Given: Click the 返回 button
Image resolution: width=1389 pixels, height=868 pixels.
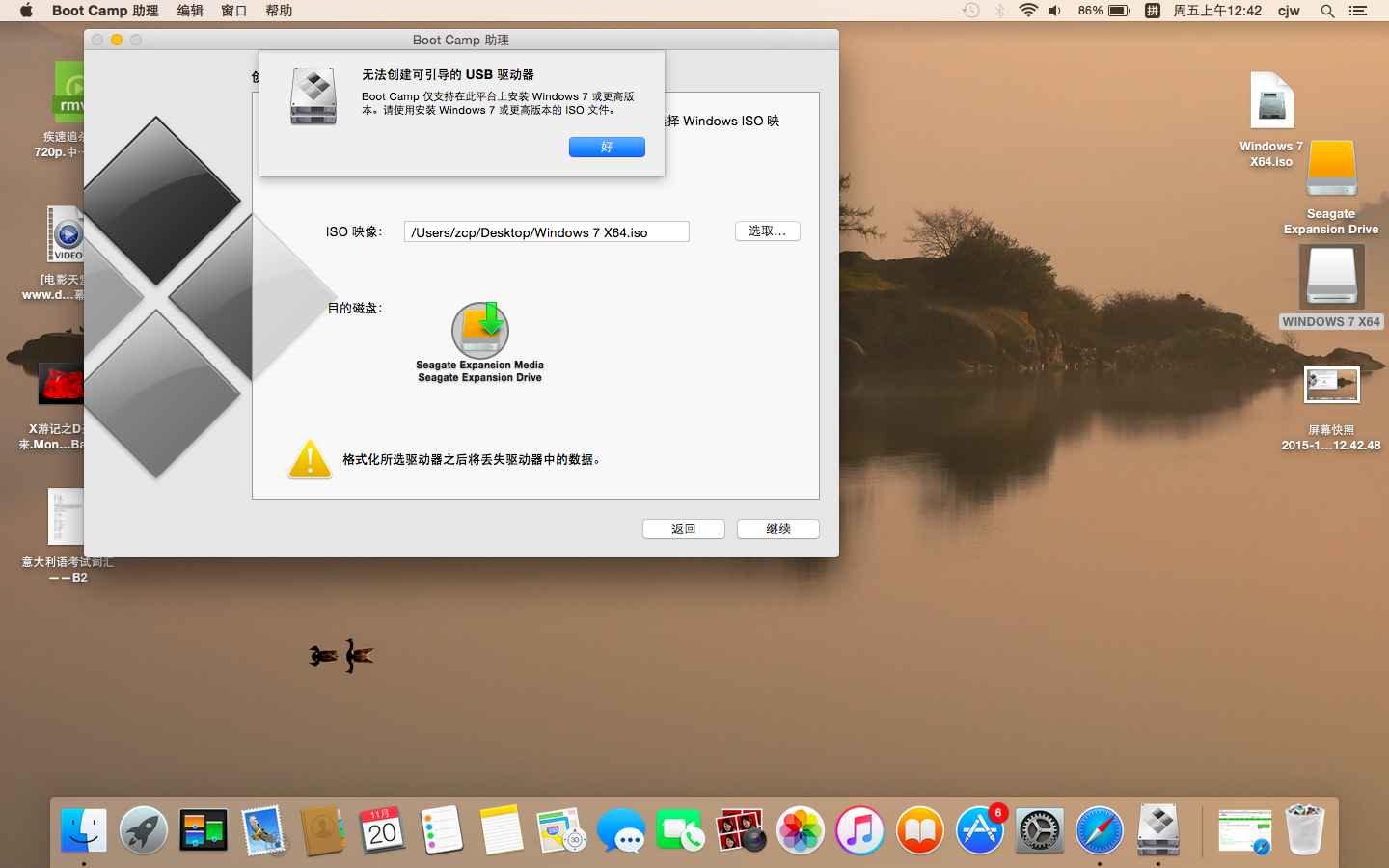Looking at the screenshot, I should click(684, 529).
